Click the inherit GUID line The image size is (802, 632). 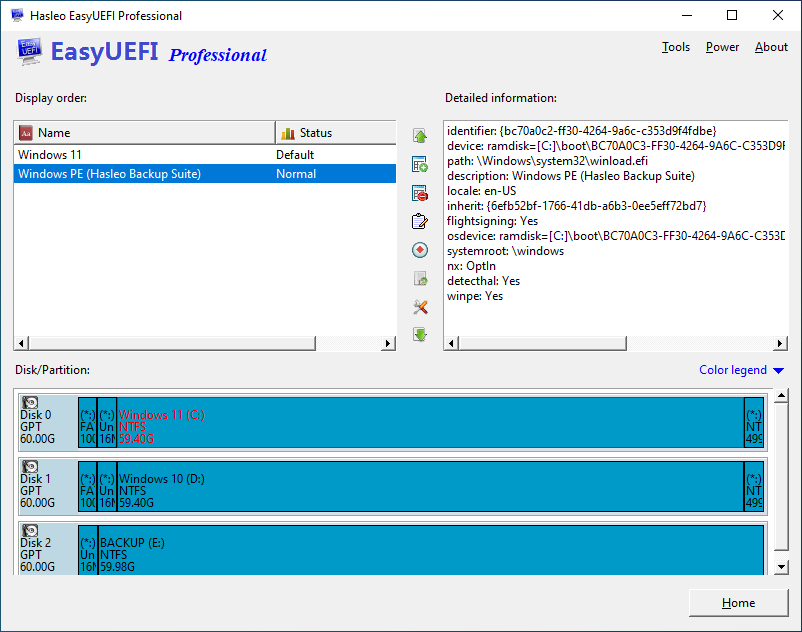[x=576, y=206]
